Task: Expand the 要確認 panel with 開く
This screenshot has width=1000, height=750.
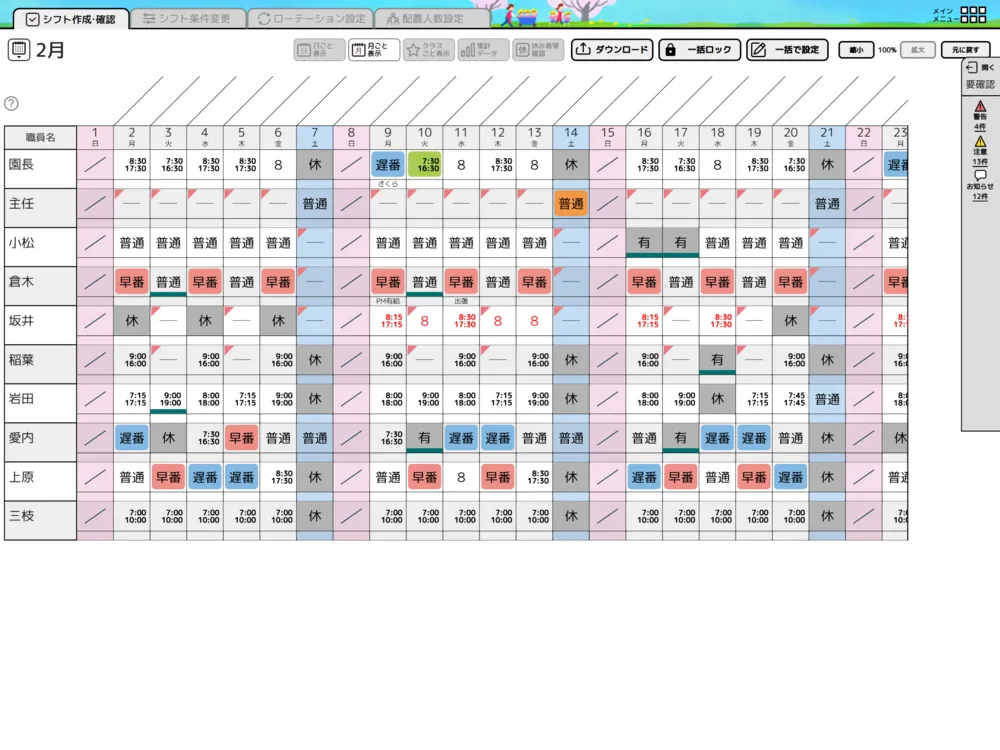Action: pyautogui.click(x=980, y=67)
